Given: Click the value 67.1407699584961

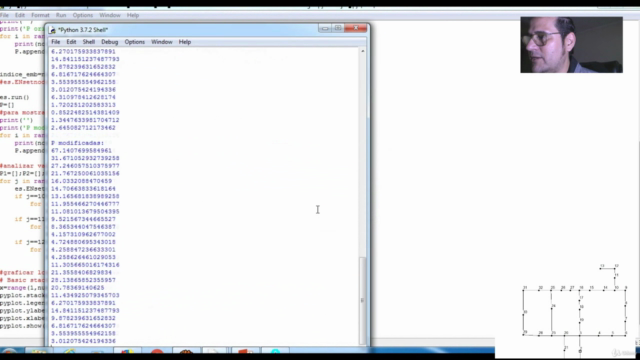Looking at the screenshot, I should click(81, 151).
